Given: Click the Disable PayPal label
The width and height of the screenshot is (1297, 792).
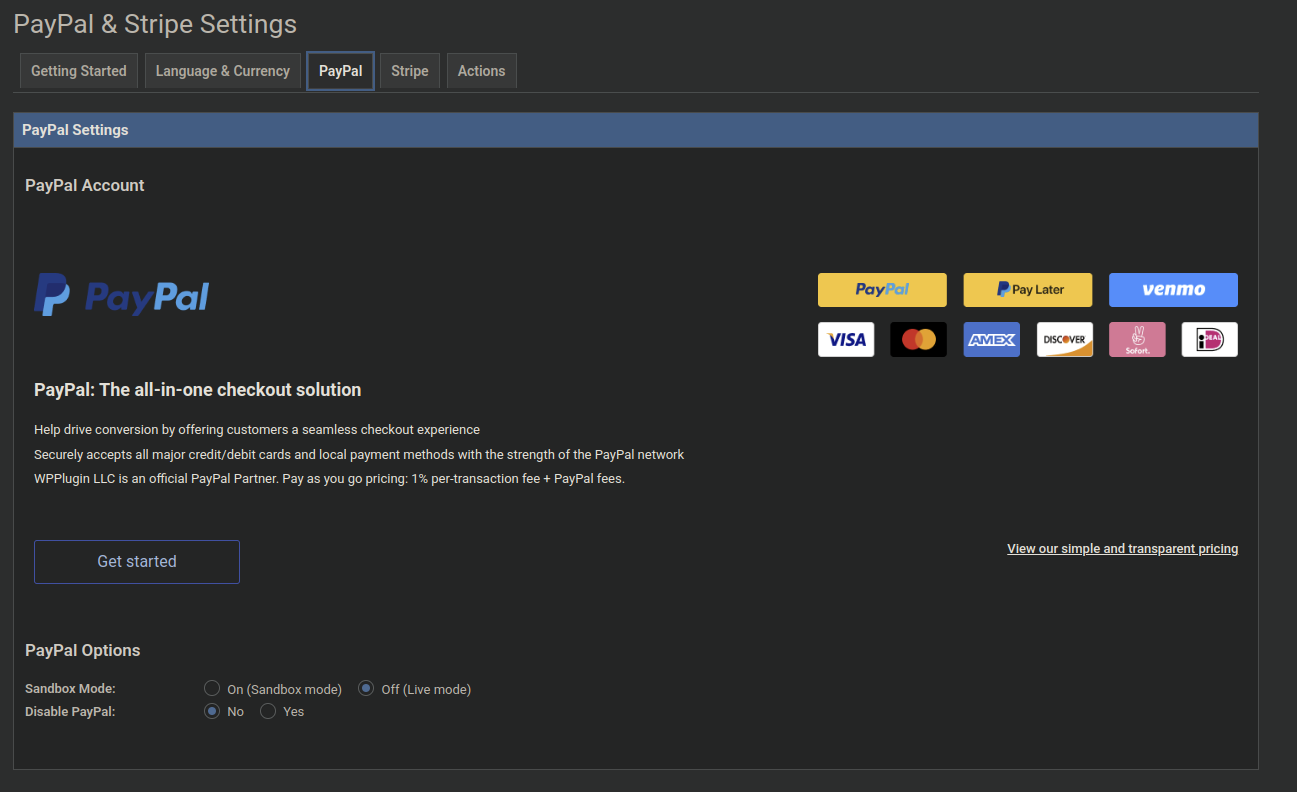Looking at the screenshot, I should coord(71,712).
